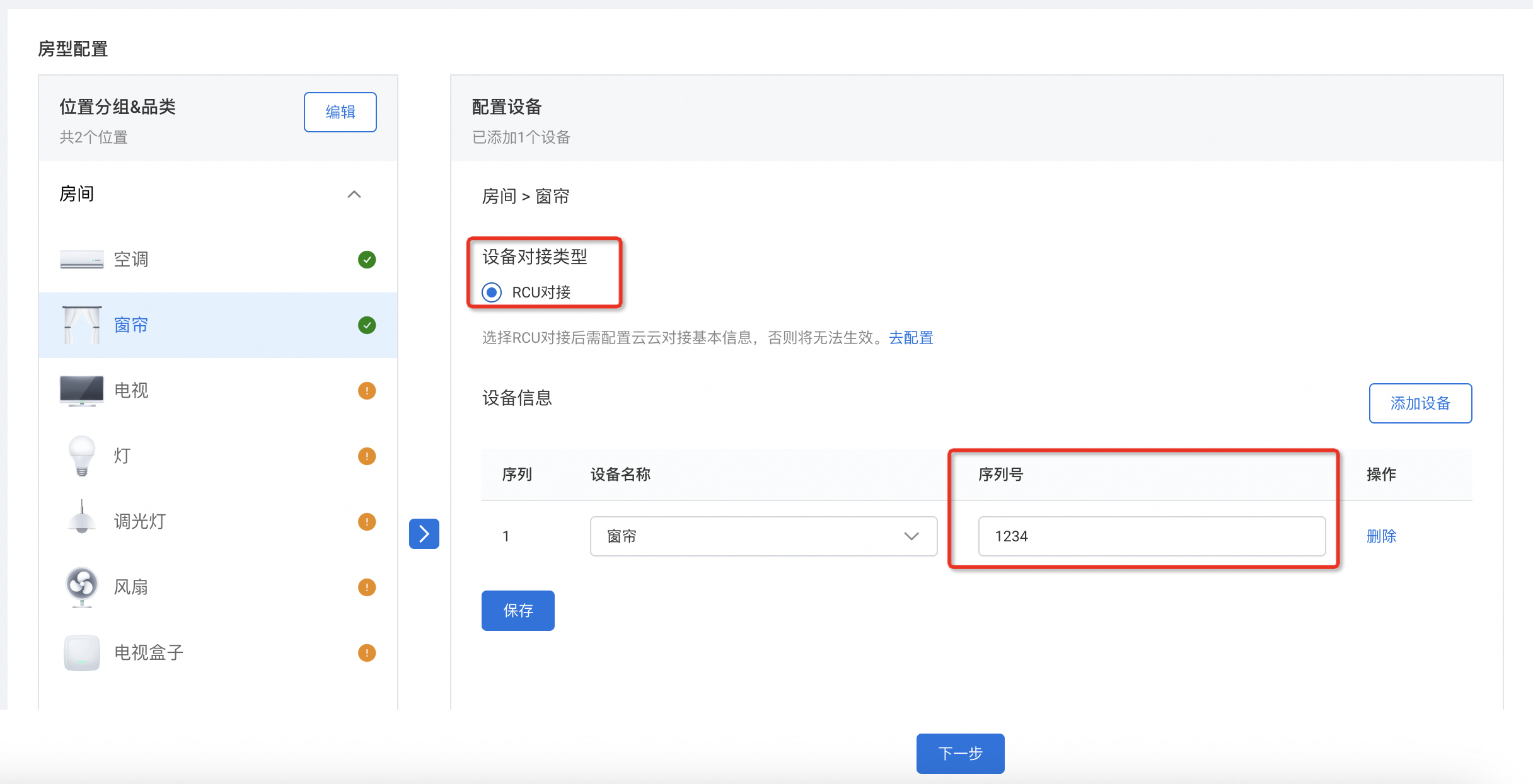The image size is (1533, 784).
Task: Click the curtain device icon
Action: 82,325
